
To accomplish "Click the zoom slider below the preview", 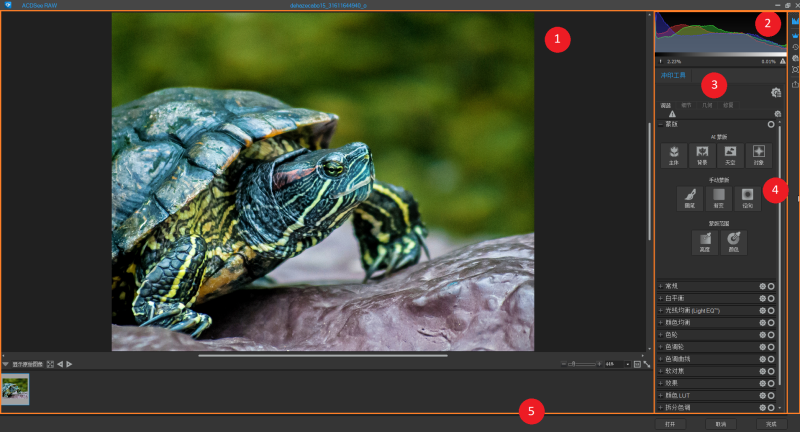I will coord(583,364).
